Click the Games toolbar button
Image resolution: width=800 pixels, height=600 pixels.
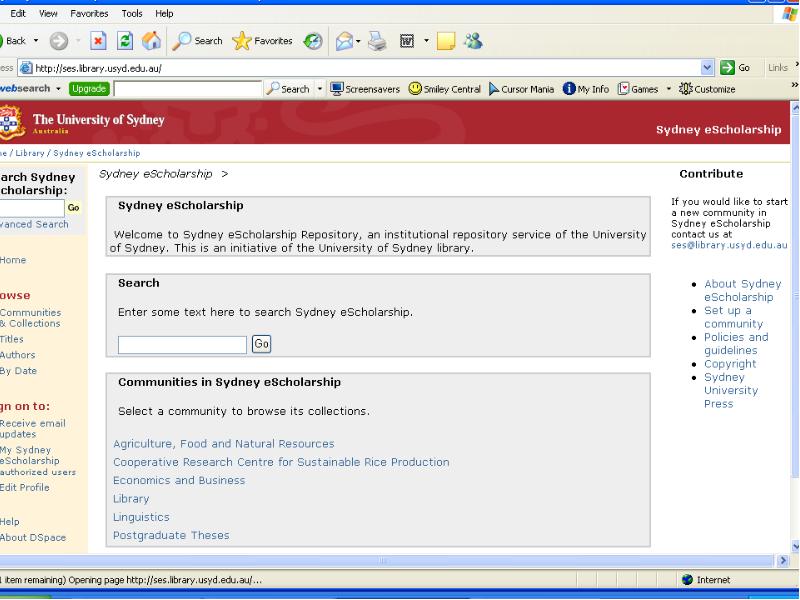point(638,89)
